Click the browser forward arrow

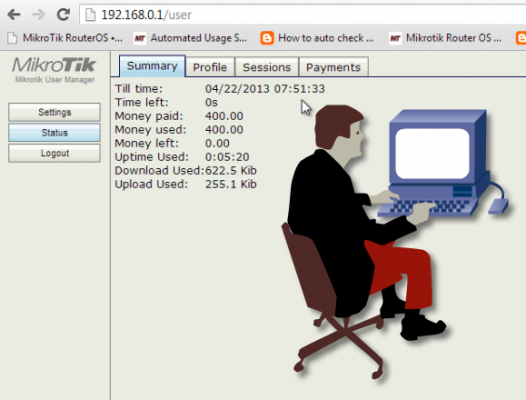click(39, 14)
